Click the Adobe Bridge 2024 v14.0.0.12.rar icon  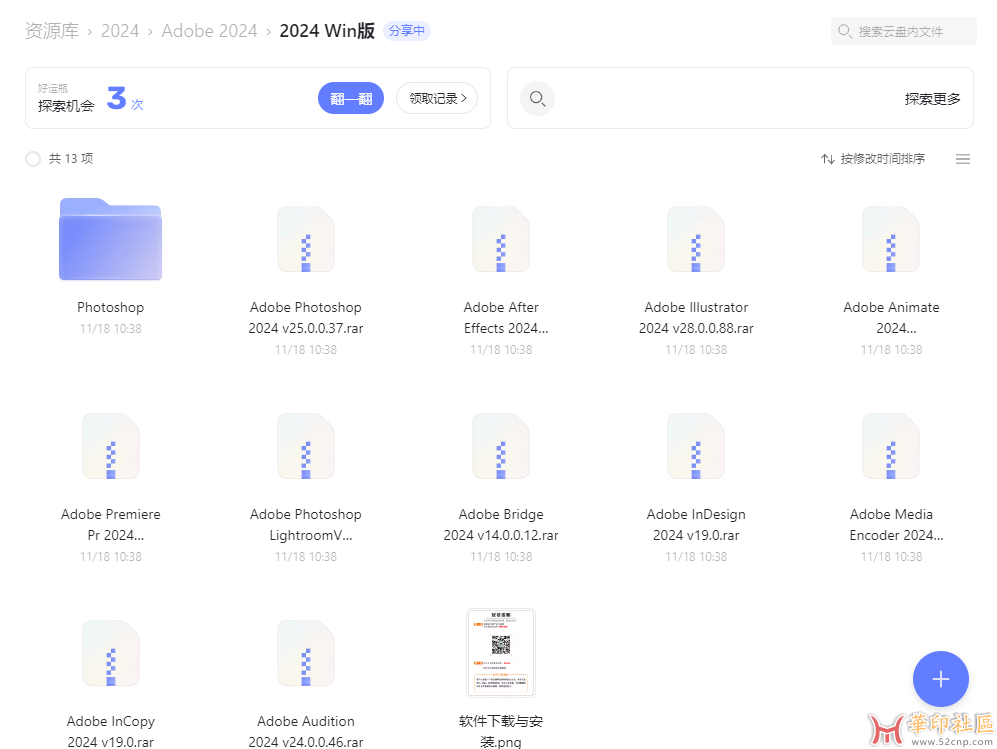point(501,446)
